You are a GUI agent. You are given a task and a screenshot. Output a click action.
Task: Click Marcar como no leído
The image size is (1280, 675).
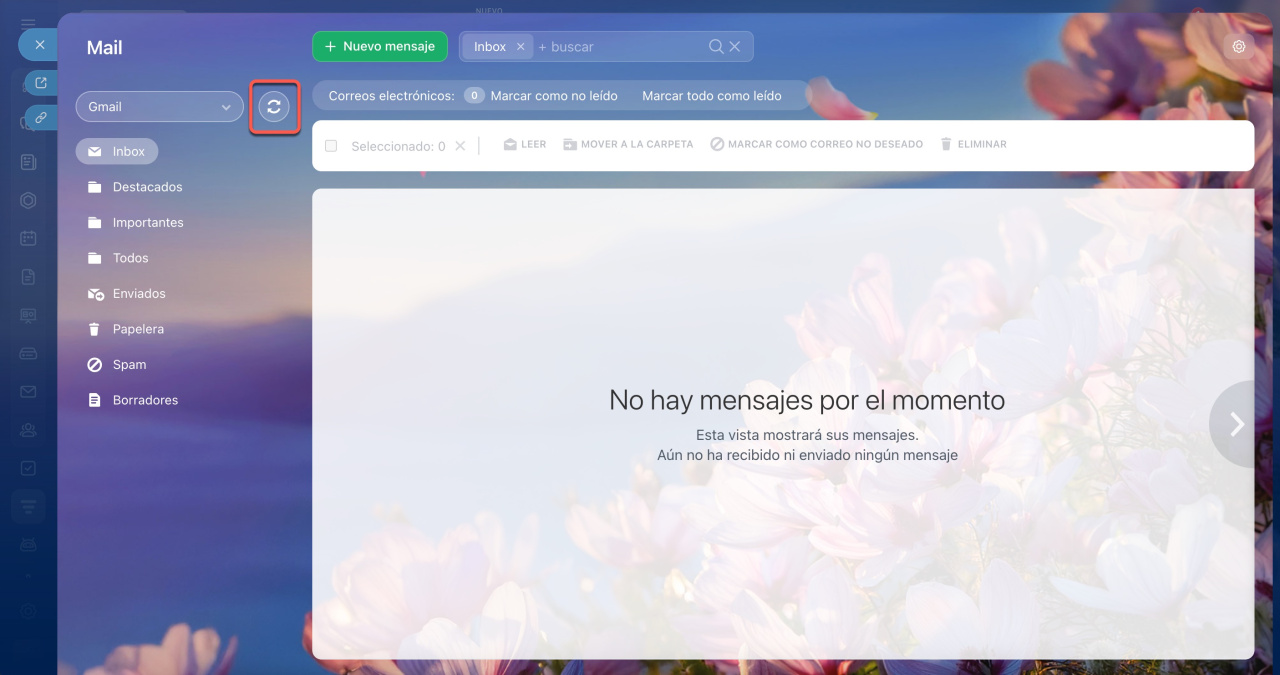point(554,96)
